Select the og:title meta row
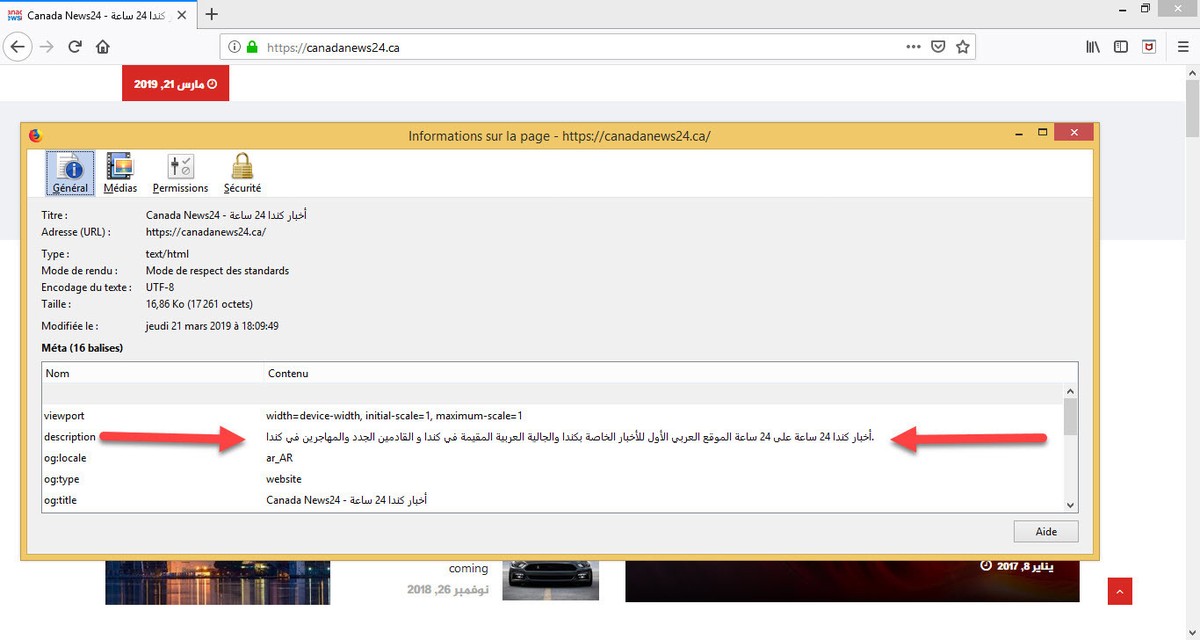 coord(552,500)
